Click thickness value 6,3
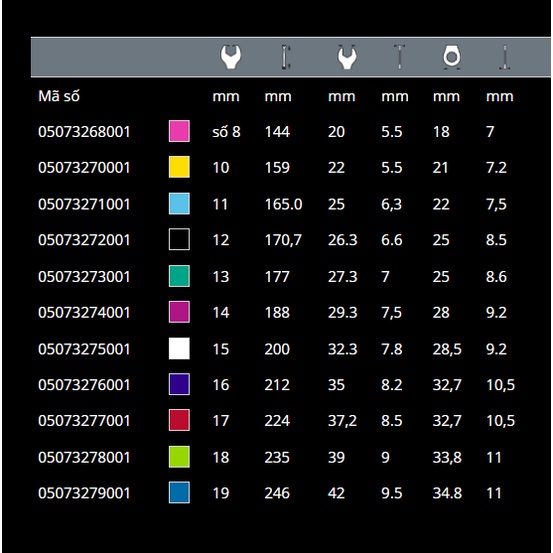 (391, 204)
